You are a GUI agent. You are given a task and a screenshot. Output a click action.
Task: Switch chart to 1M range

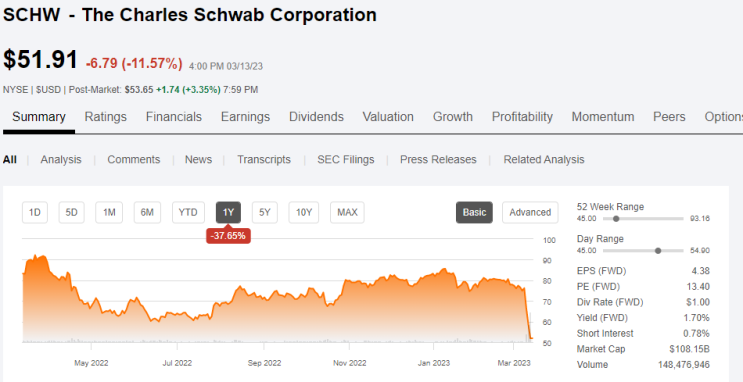point(109,212)
